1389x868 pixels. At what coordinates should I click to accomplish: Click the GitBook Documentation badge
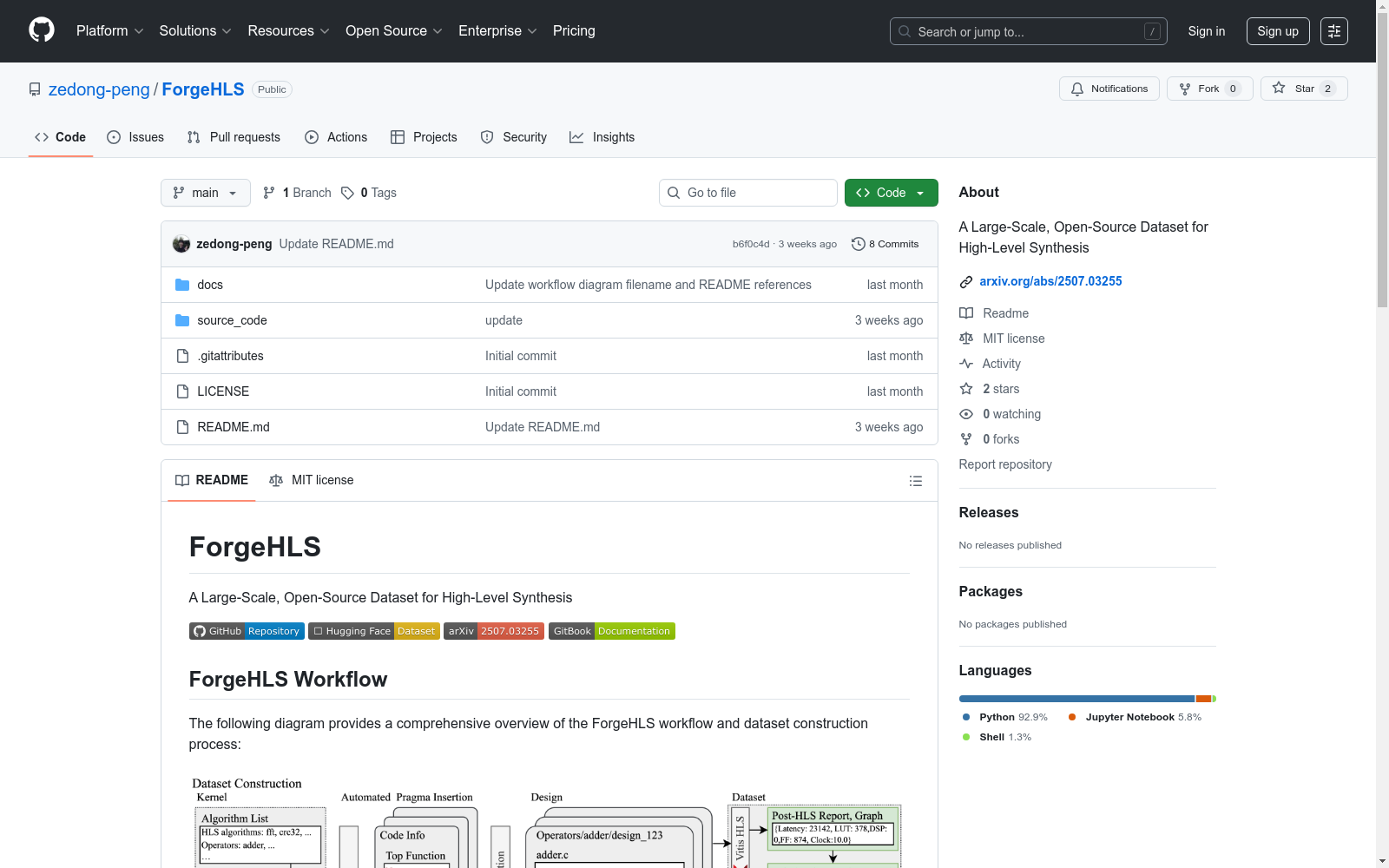(x=612, y=631)
